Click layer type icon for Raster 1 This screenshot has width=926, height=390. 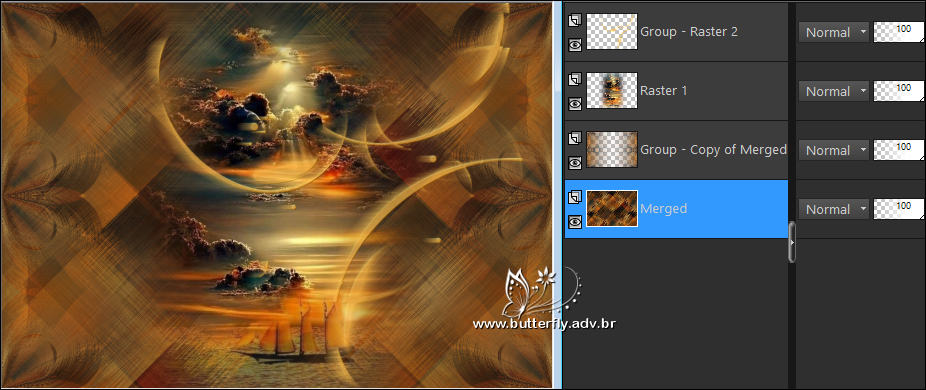pyautogui.click(x=575, y=80)
